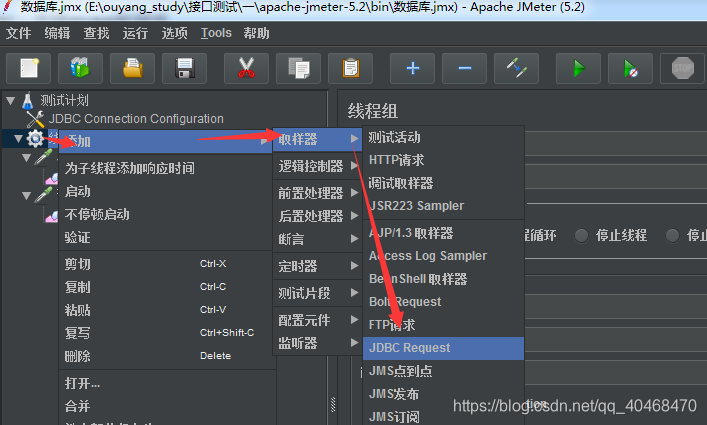Choose 不停顿启动 in context menu
This screenshot has height=425, width=707.
pyautogui.click(x=166, y=214)
